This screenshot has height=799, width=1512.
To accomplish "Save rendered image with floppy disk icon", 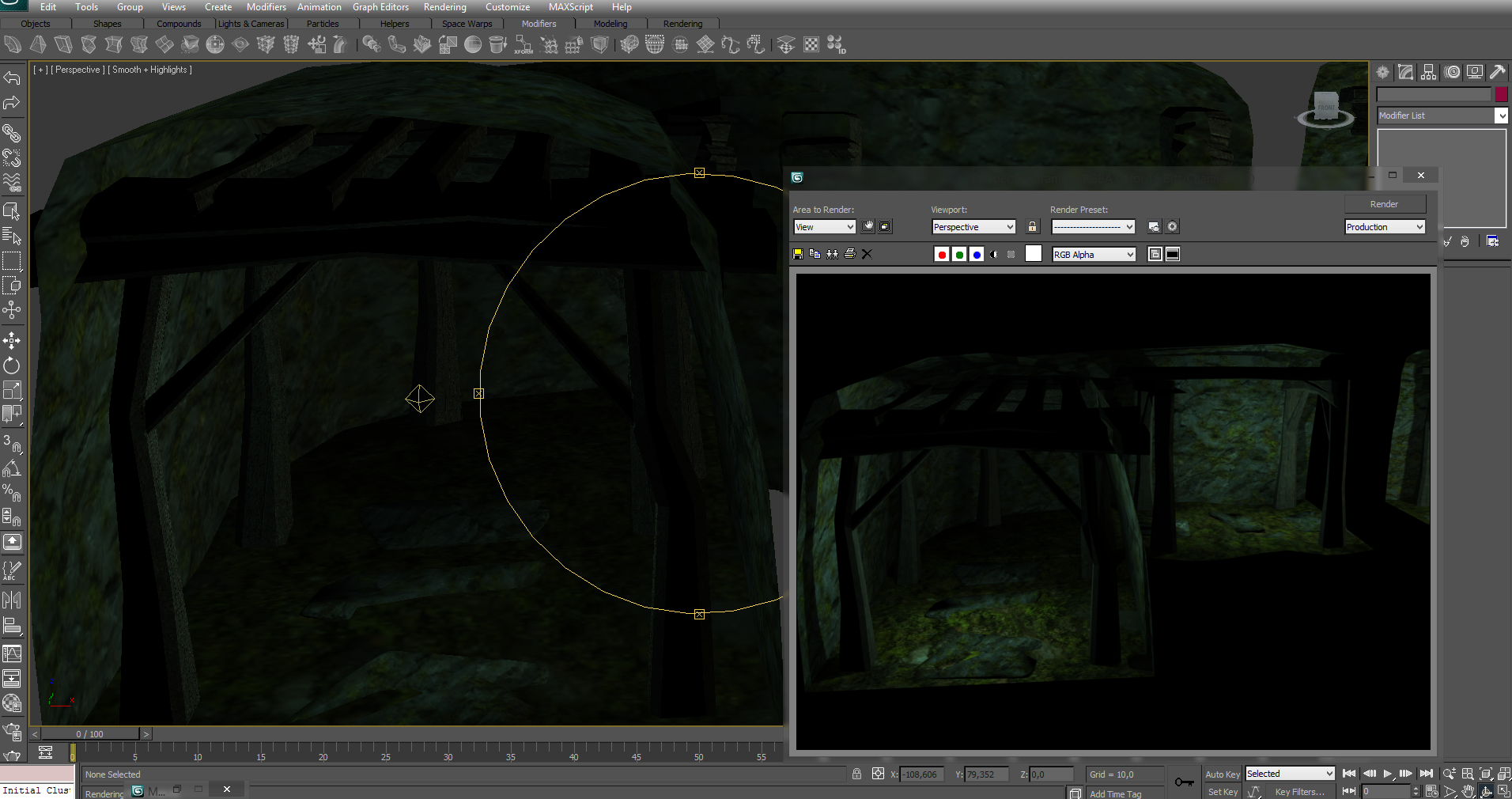I will click(798, 254).
